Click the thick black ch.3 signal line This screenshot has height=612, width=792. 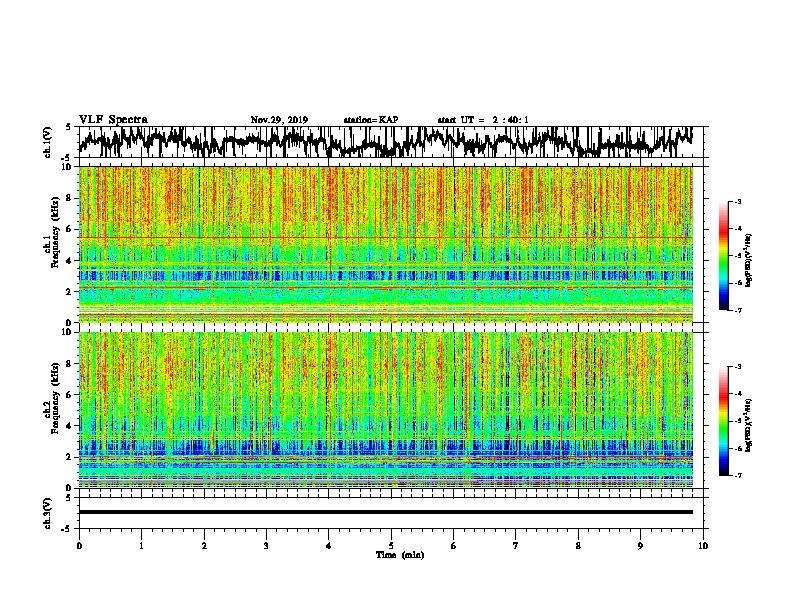386,512
